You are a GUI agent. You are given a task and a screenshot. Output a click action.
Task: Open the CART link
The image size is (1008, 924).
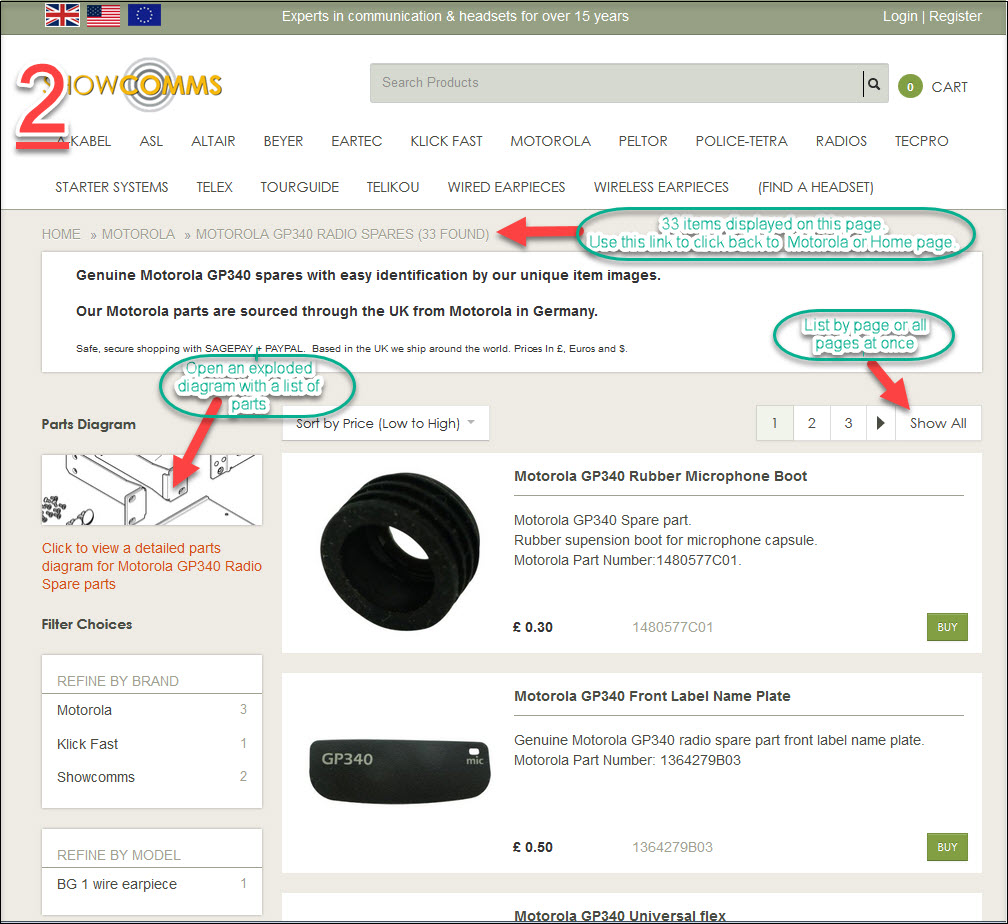tap(949, 87)
